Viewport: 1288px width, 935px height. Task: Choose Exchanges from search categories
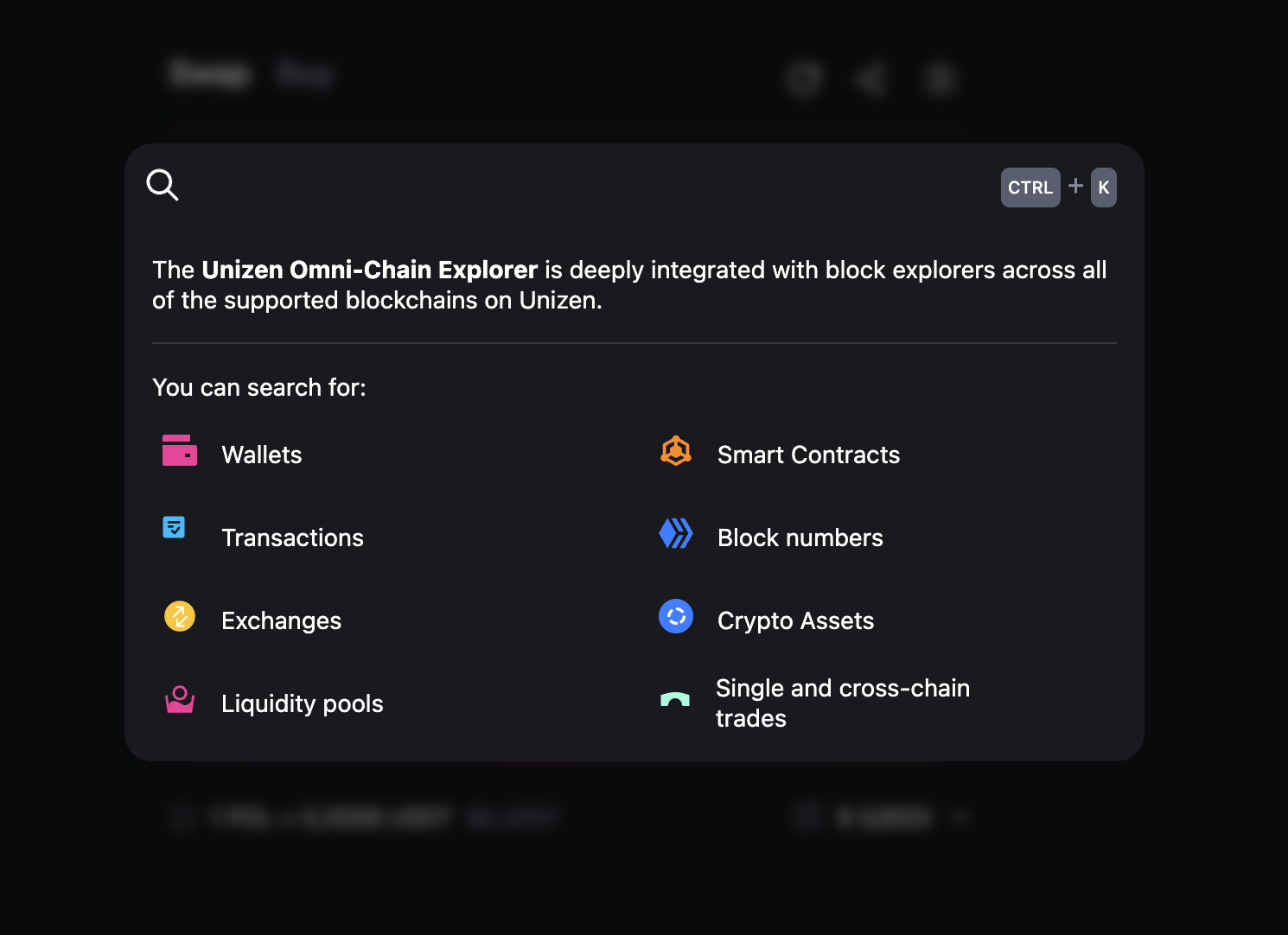[x=281, y=620]
